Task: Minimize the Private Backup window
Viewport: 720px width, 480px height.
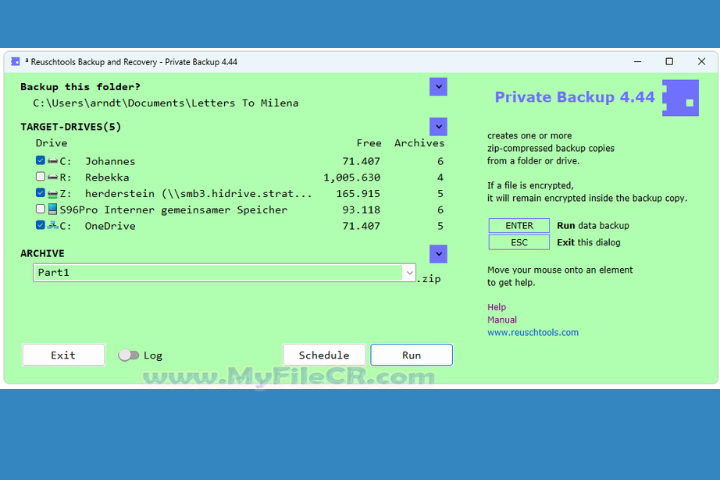Action: click(638, 62)
